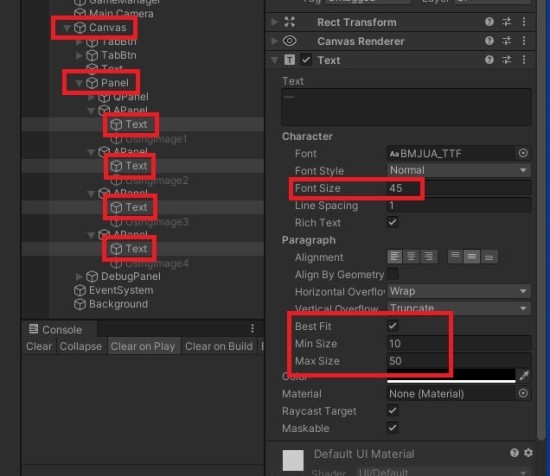This screenshot has width=550, height=476.
Task: Enable Align By Geometry checkbox
Action: [x=393, y=274]
